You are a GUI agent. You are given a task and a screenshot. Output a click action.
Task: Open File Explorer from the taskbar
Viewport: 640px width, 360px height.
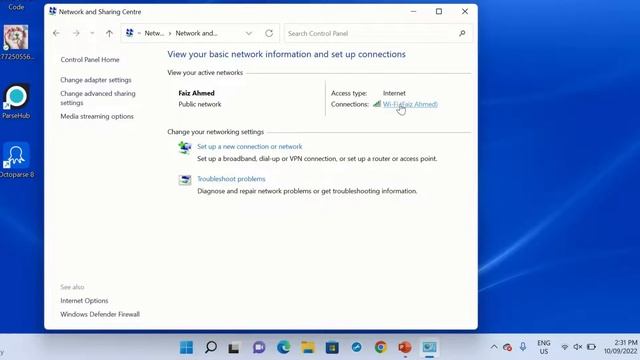pos(308,347)
